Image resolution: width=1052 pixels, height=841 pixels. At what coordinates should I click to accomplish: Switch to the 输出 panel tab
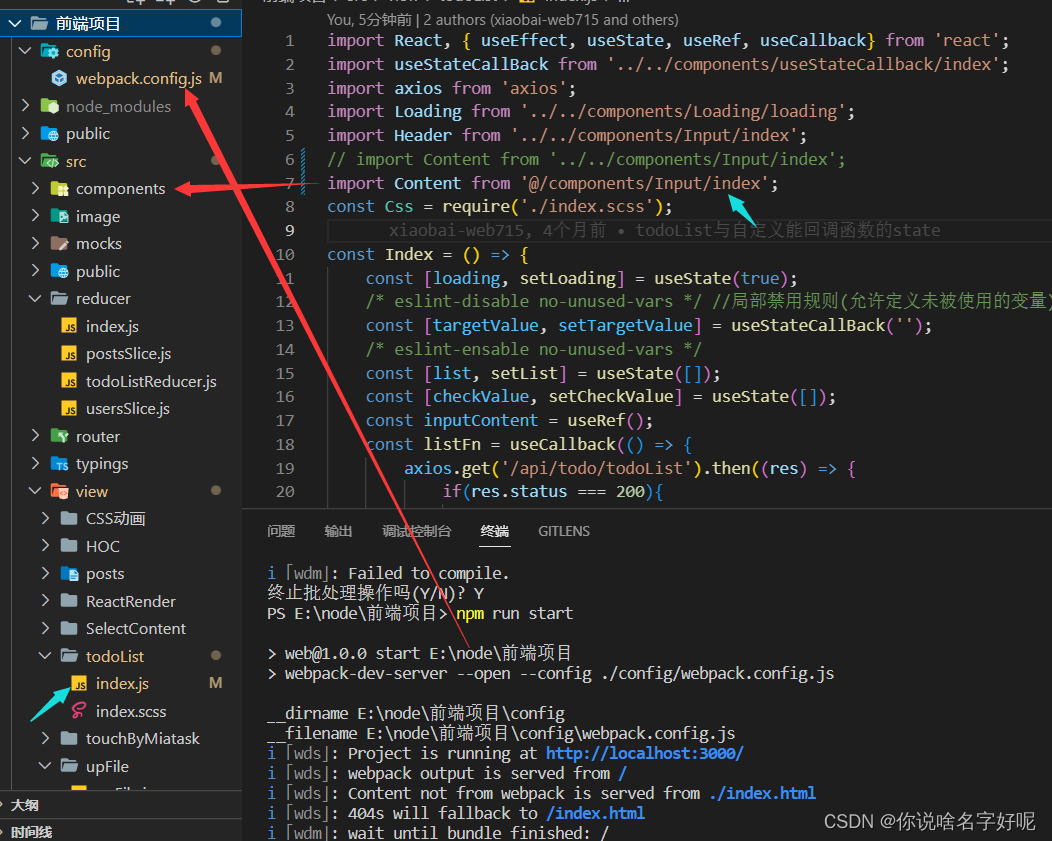coord(338,531)
